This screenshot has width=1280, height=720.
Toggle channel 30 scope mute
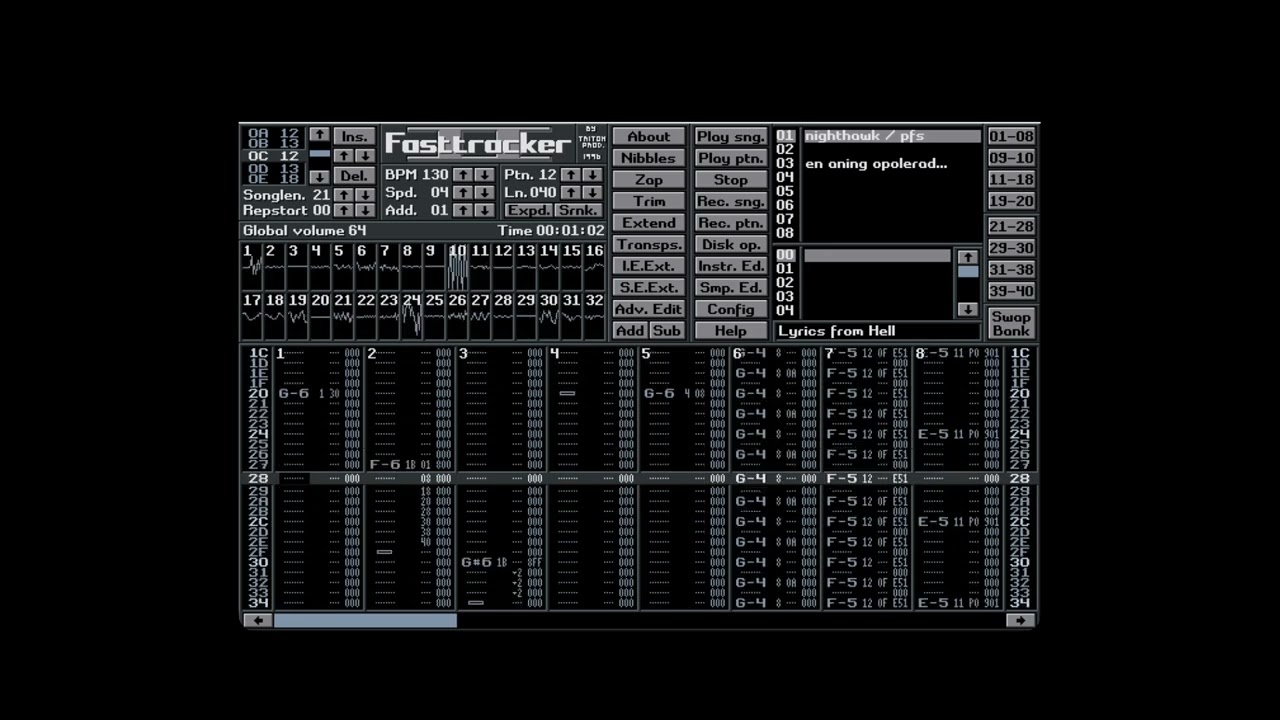548,315
